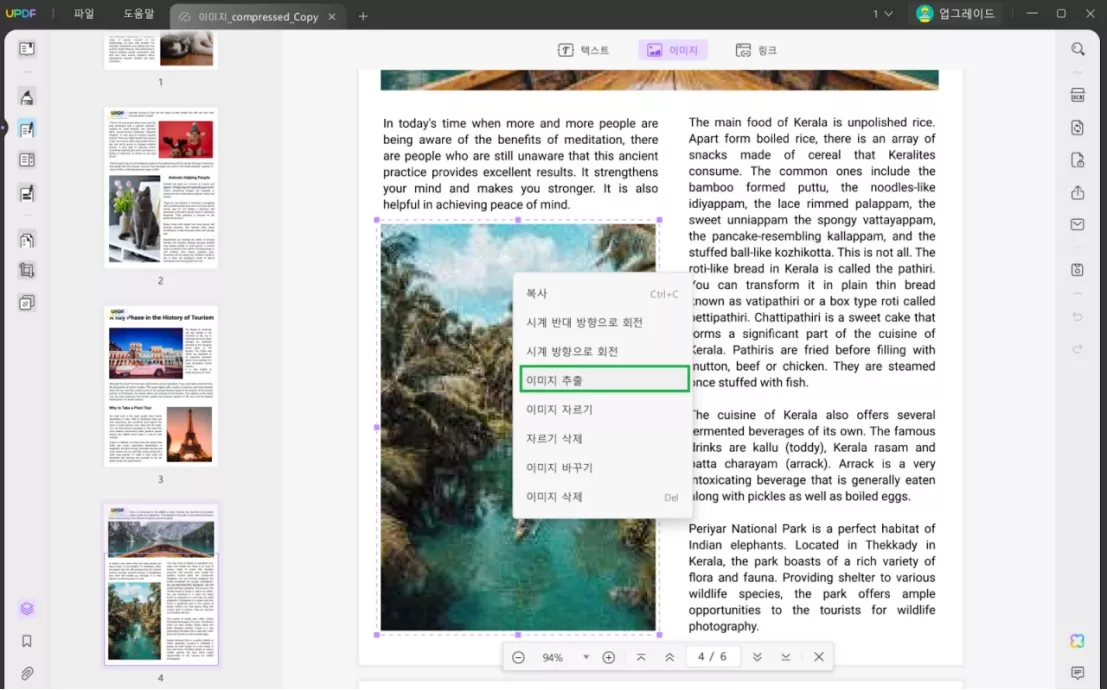The image size is (1107, 690).
Task: Click the 업그레이드 button
Action: point(955,14)
